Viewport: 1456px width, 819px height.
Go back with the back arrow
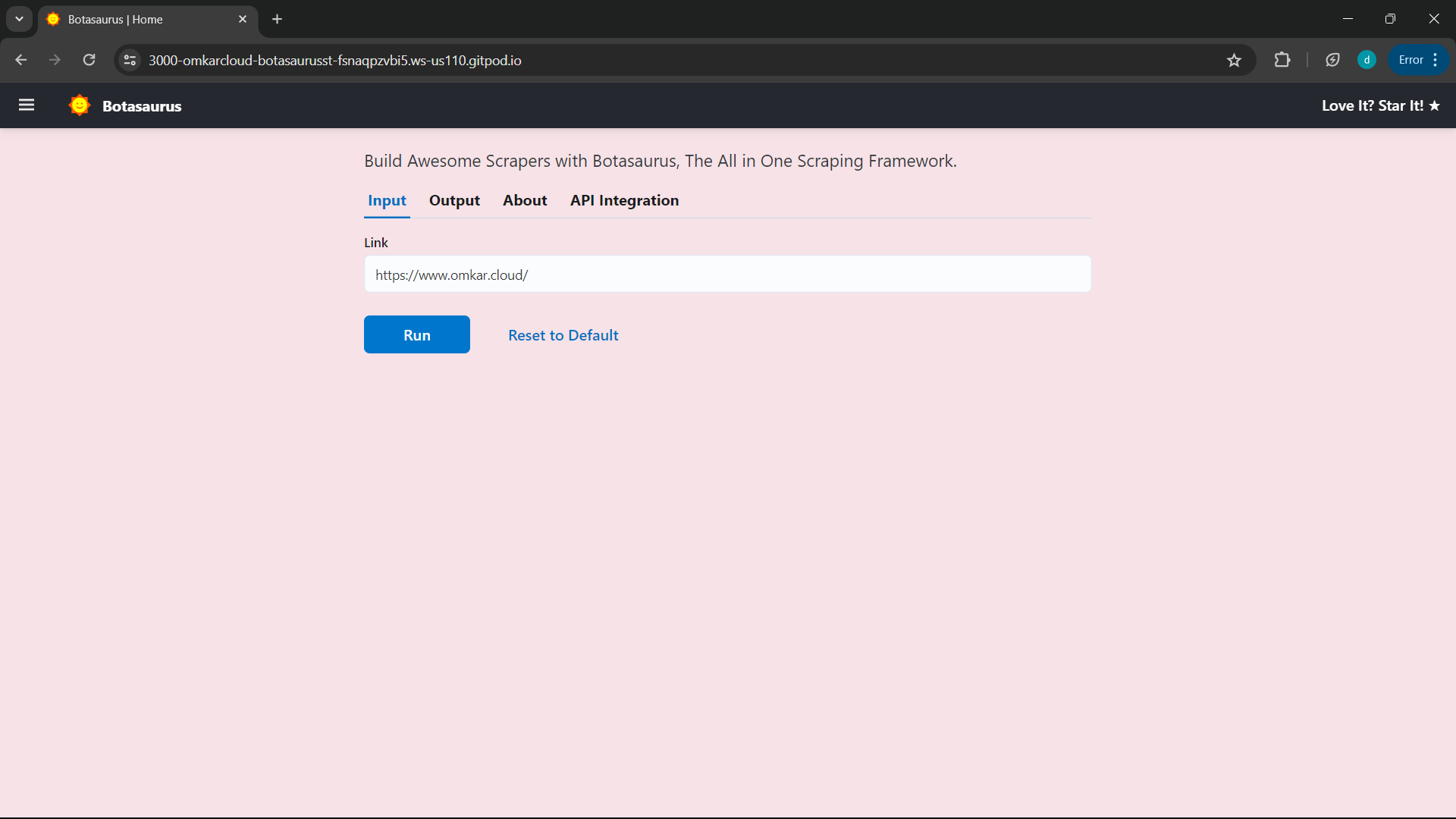tap(21, 60)
